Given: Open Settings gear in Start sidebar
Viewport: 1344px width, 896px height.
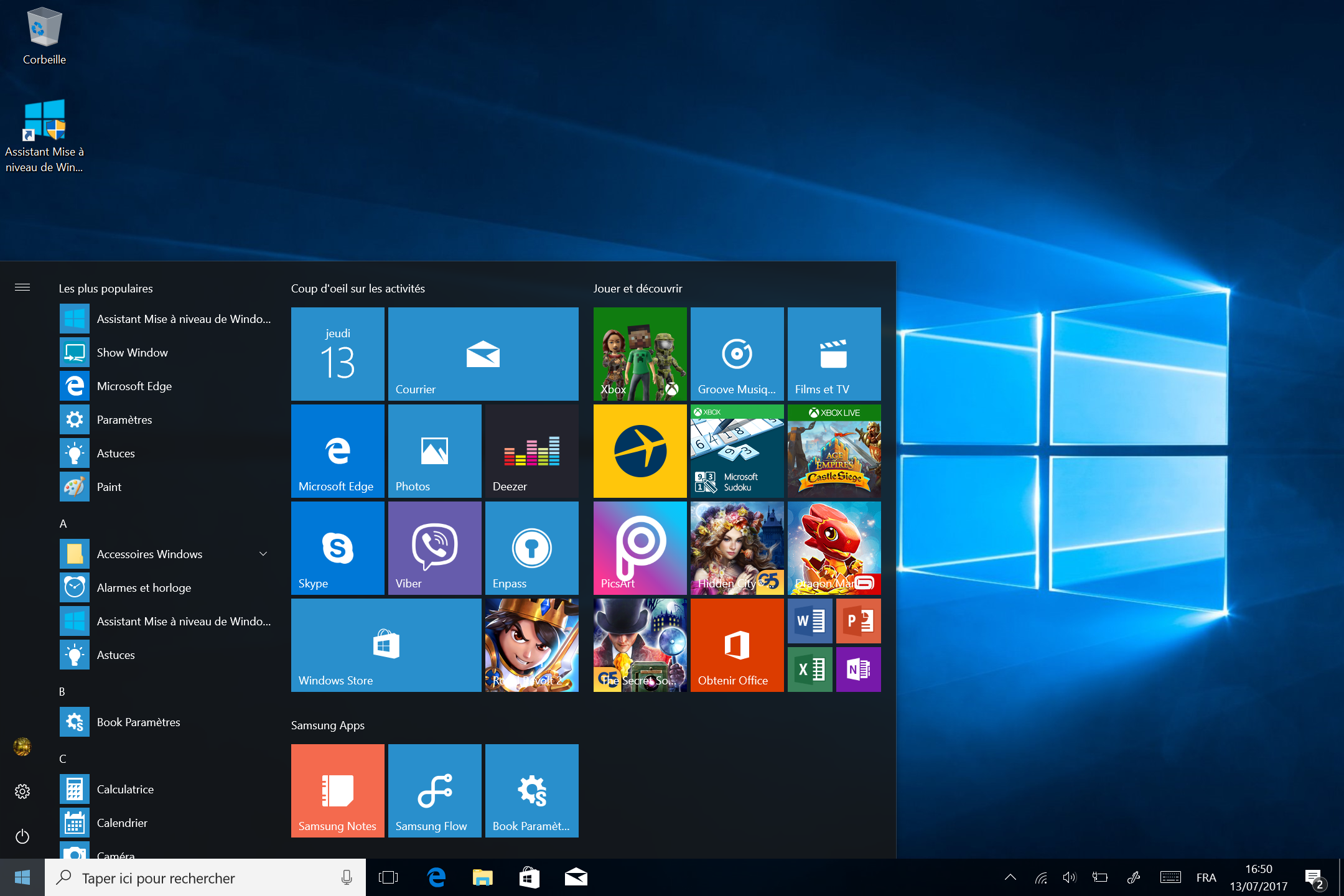Looking at the screenshot, I should coord(22,791).
